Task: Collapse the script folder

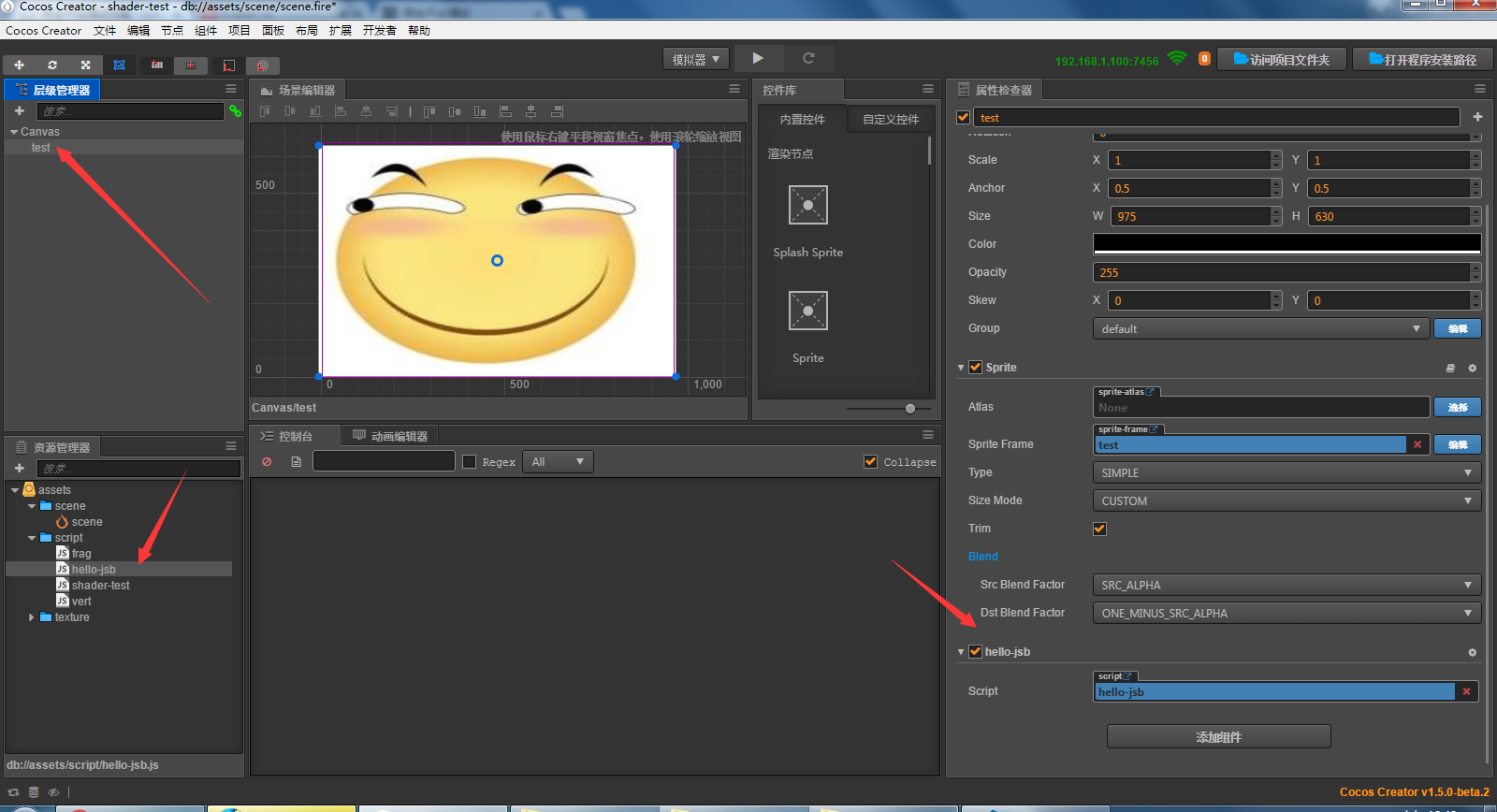Action: pyautogui.click(x=32, y=538)
